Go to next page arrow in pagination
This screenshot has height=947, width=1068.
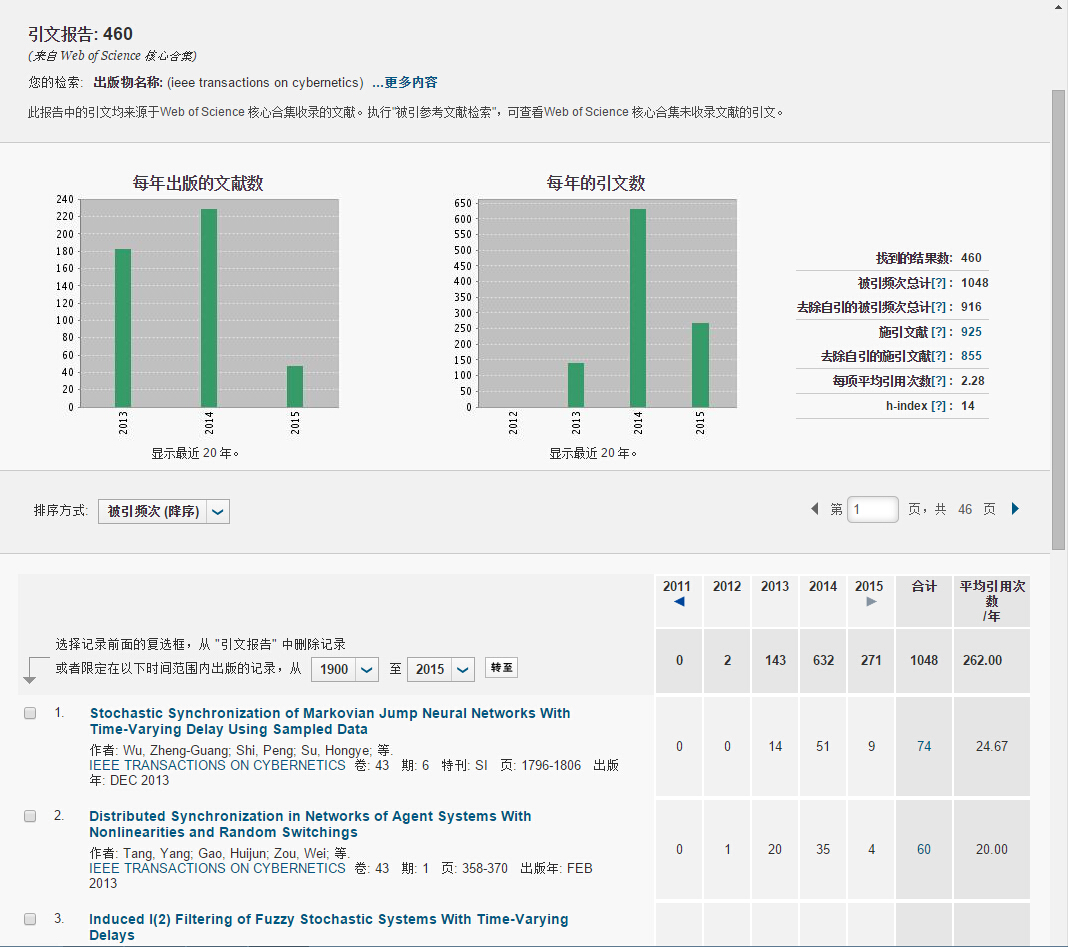pos(1015,509)
